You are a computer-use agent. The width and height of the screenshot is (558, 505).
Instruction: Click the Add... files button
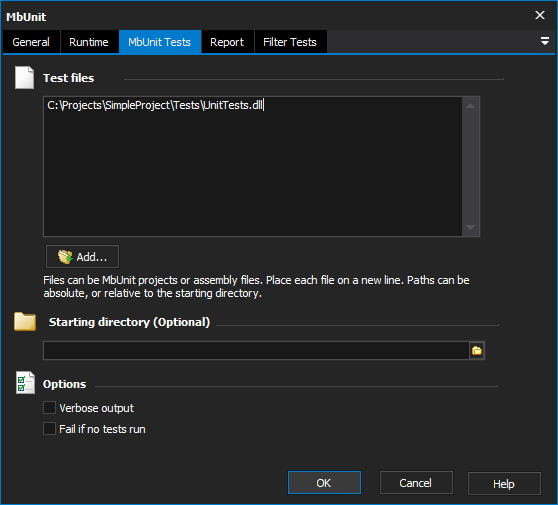tap(83, 257)
